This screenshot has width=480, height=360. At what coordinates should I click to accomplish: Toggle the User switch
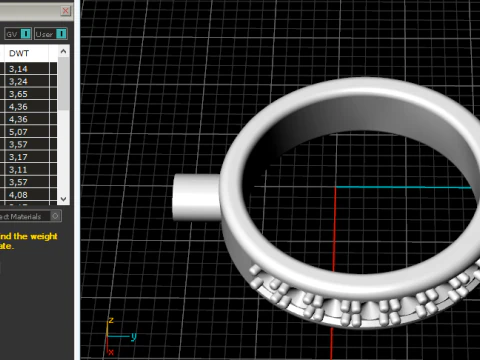pyautogui.click(x=51, y=34)
